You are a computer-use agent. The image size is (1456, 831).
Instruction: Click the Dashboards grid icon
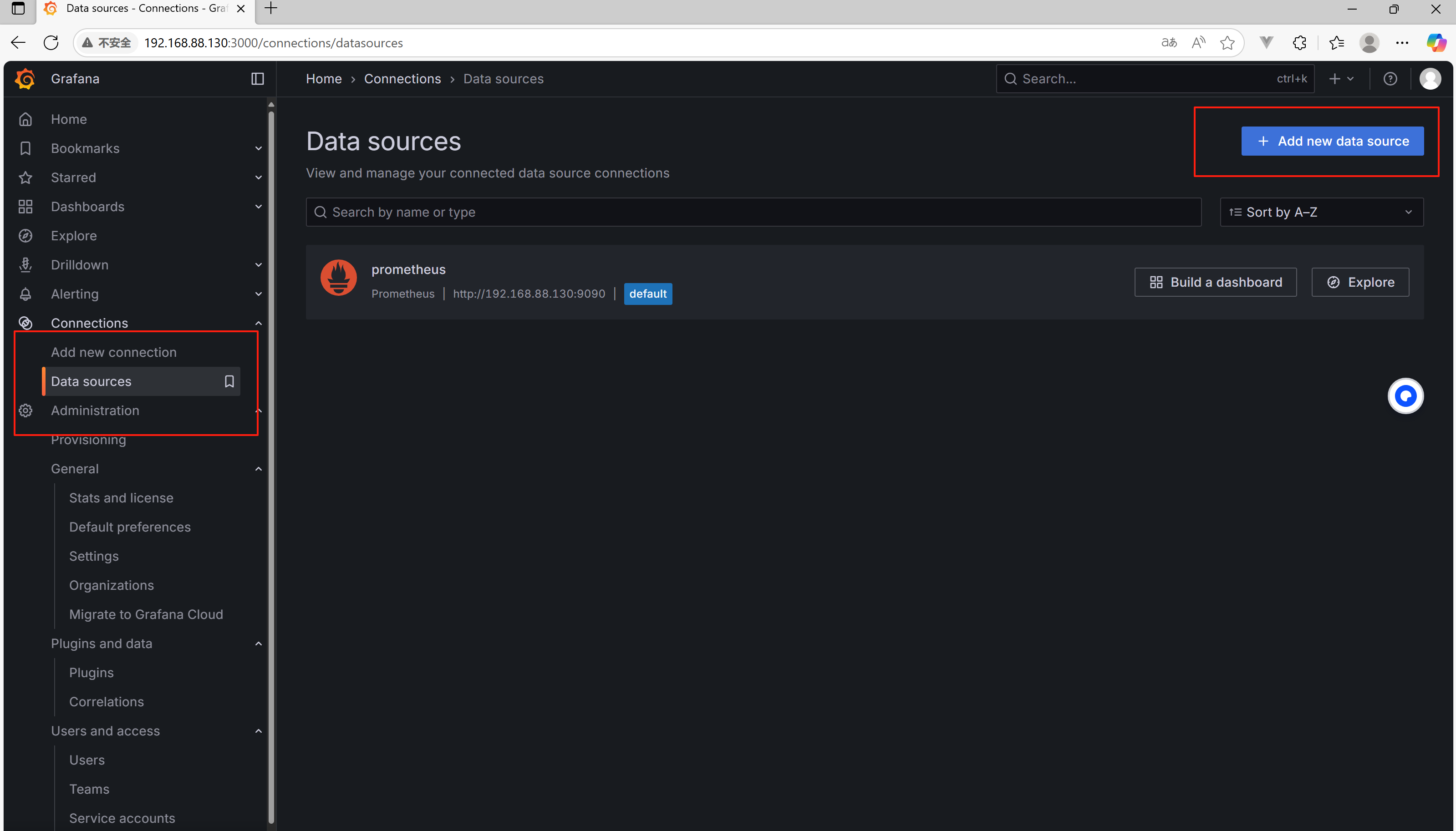tap(25, 207)
